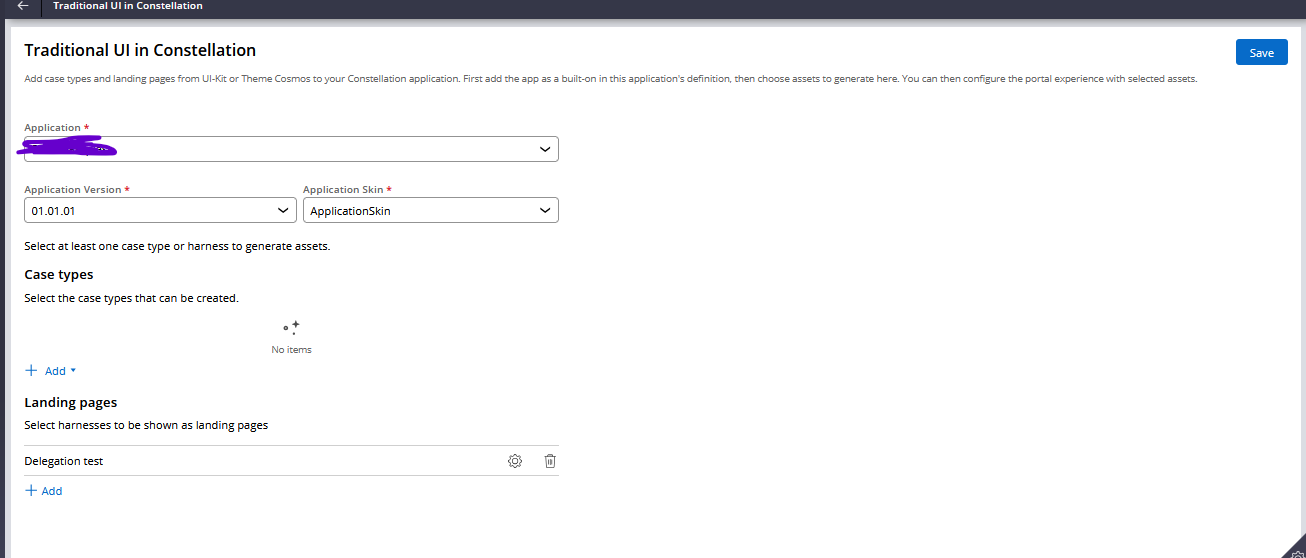Select the Delegation test row name

pyautogui.click(x=64, y=461)
